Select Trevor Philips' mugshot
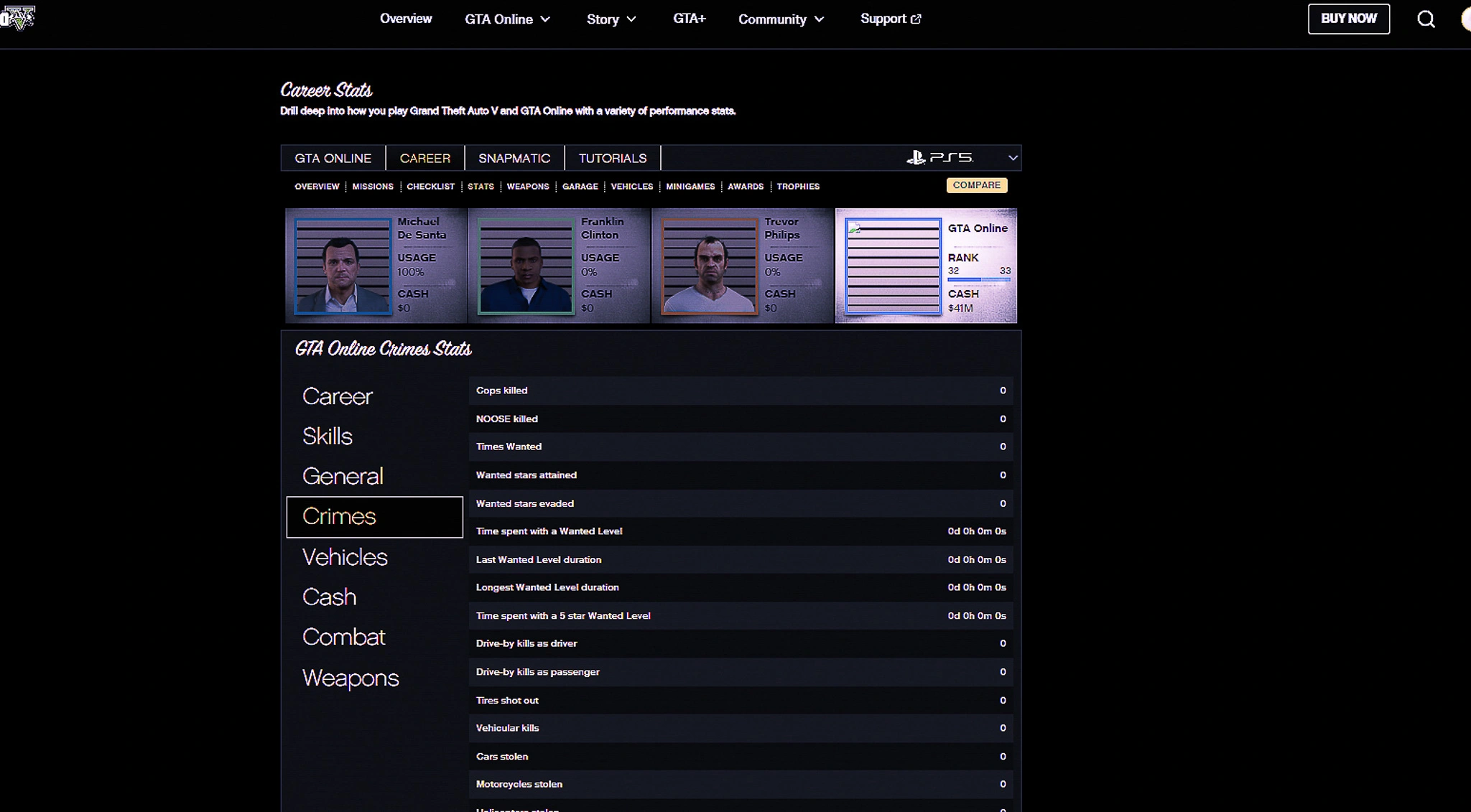The image size is (1471, 812). 709,266
